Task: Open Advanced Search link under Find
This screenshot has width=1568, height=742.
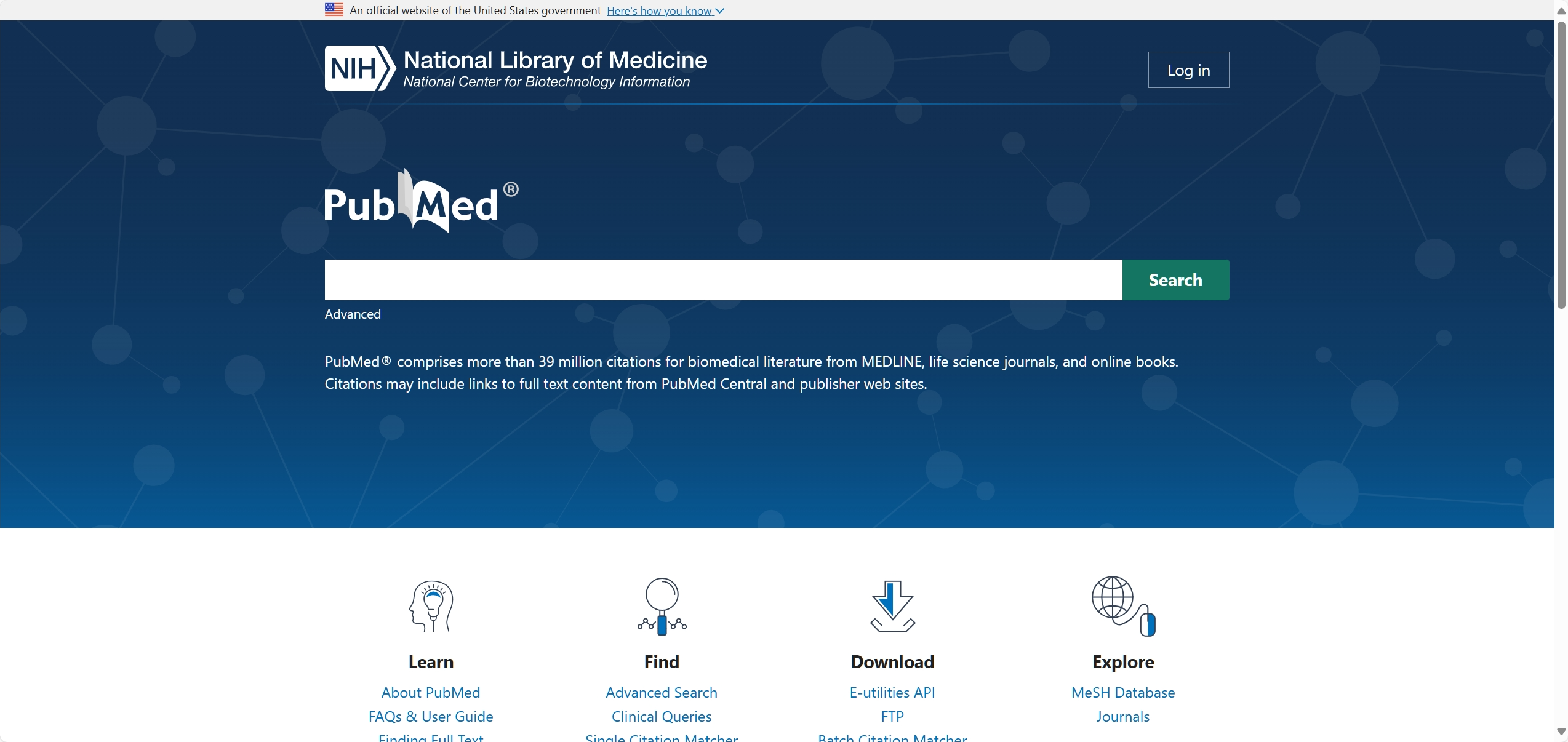Action: tap(662, 693)
